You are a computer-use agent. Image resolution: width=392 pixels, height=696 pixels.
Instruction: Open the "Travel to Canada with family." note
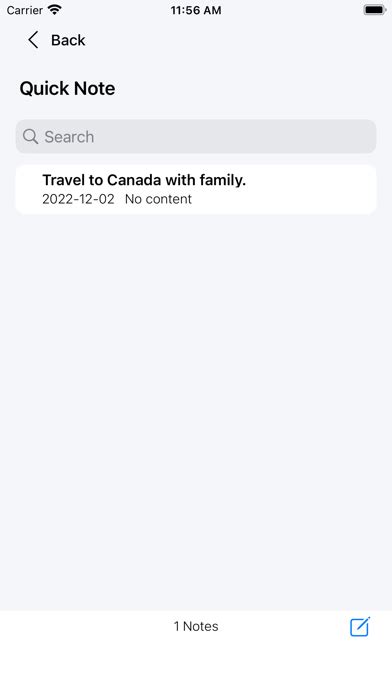(196, 189)
